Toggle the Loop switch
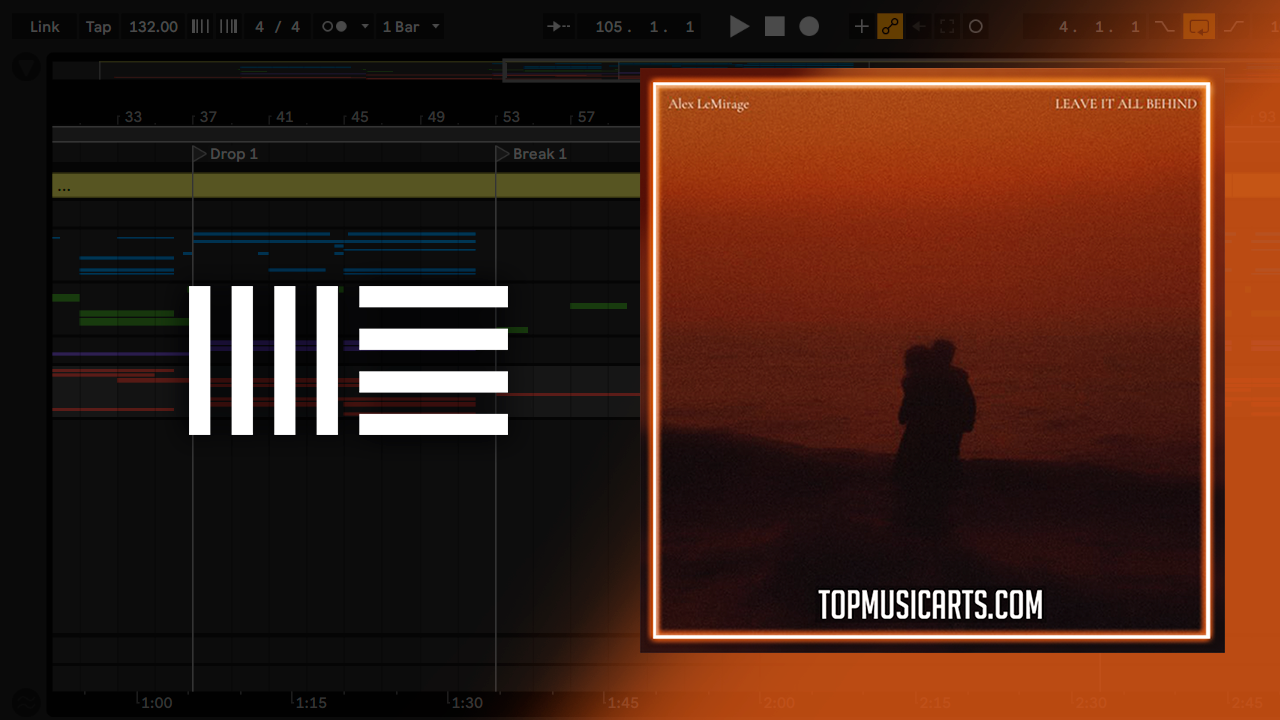 pos(1198,27)
